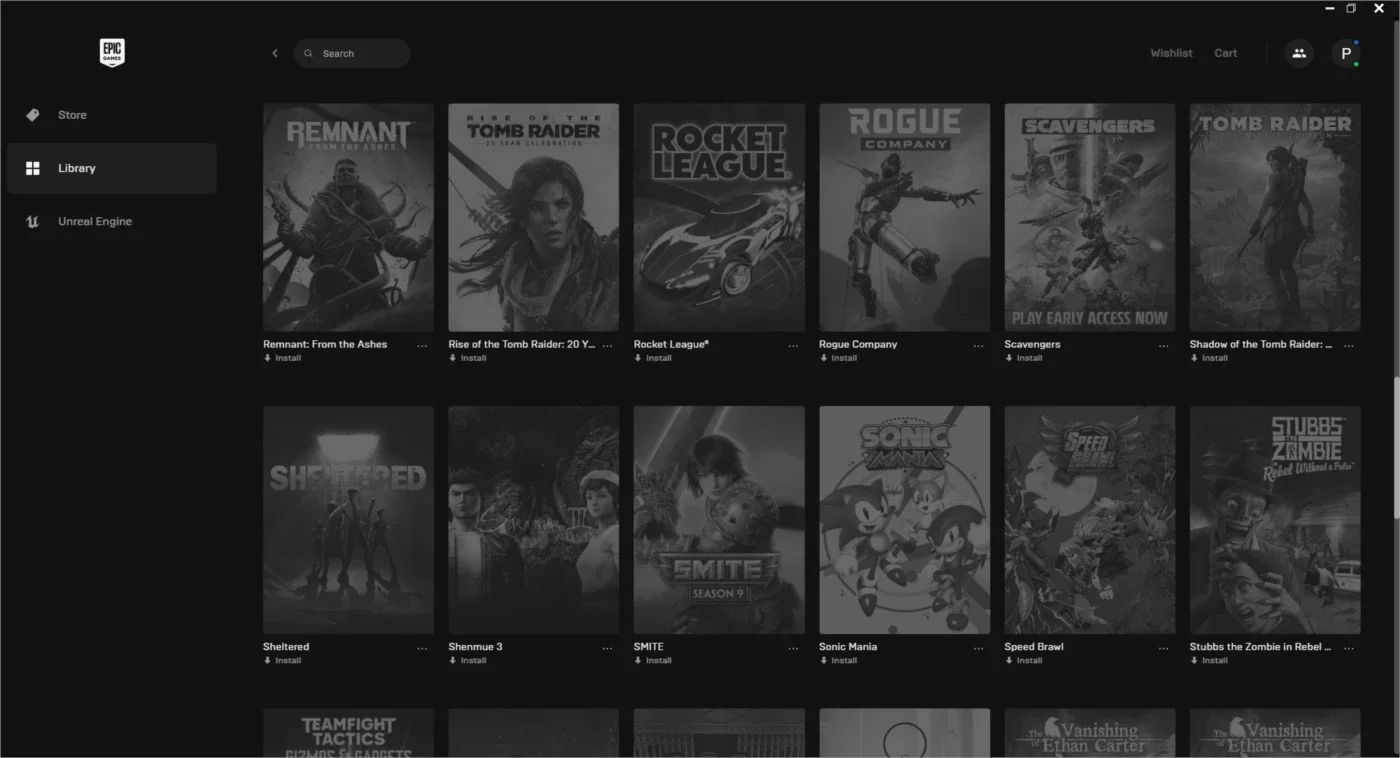
Task: Open the Rocket League cover art
Action: click(719, 217)
